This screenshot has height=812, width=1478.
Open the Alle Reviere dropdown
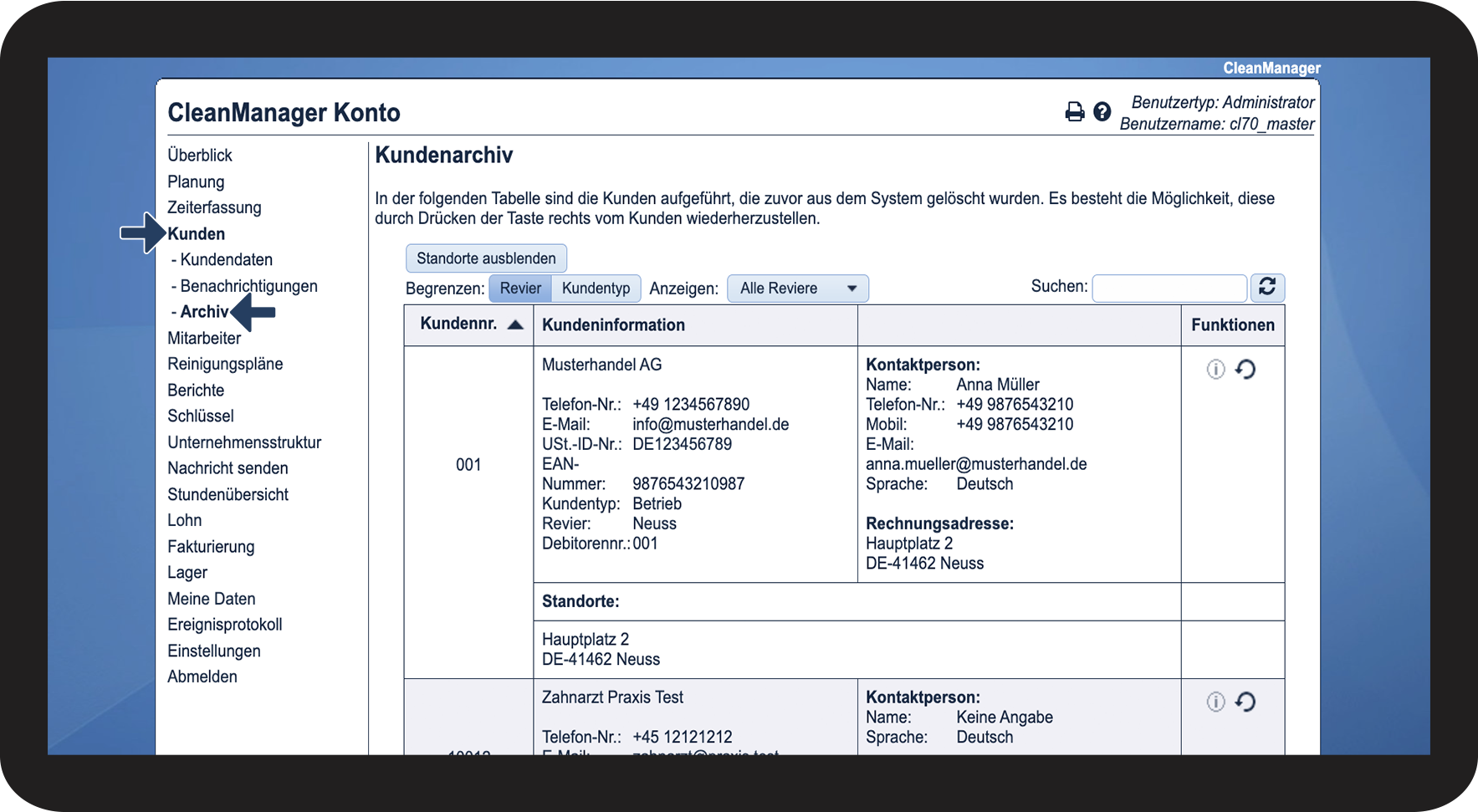click(x=798, y=288)
